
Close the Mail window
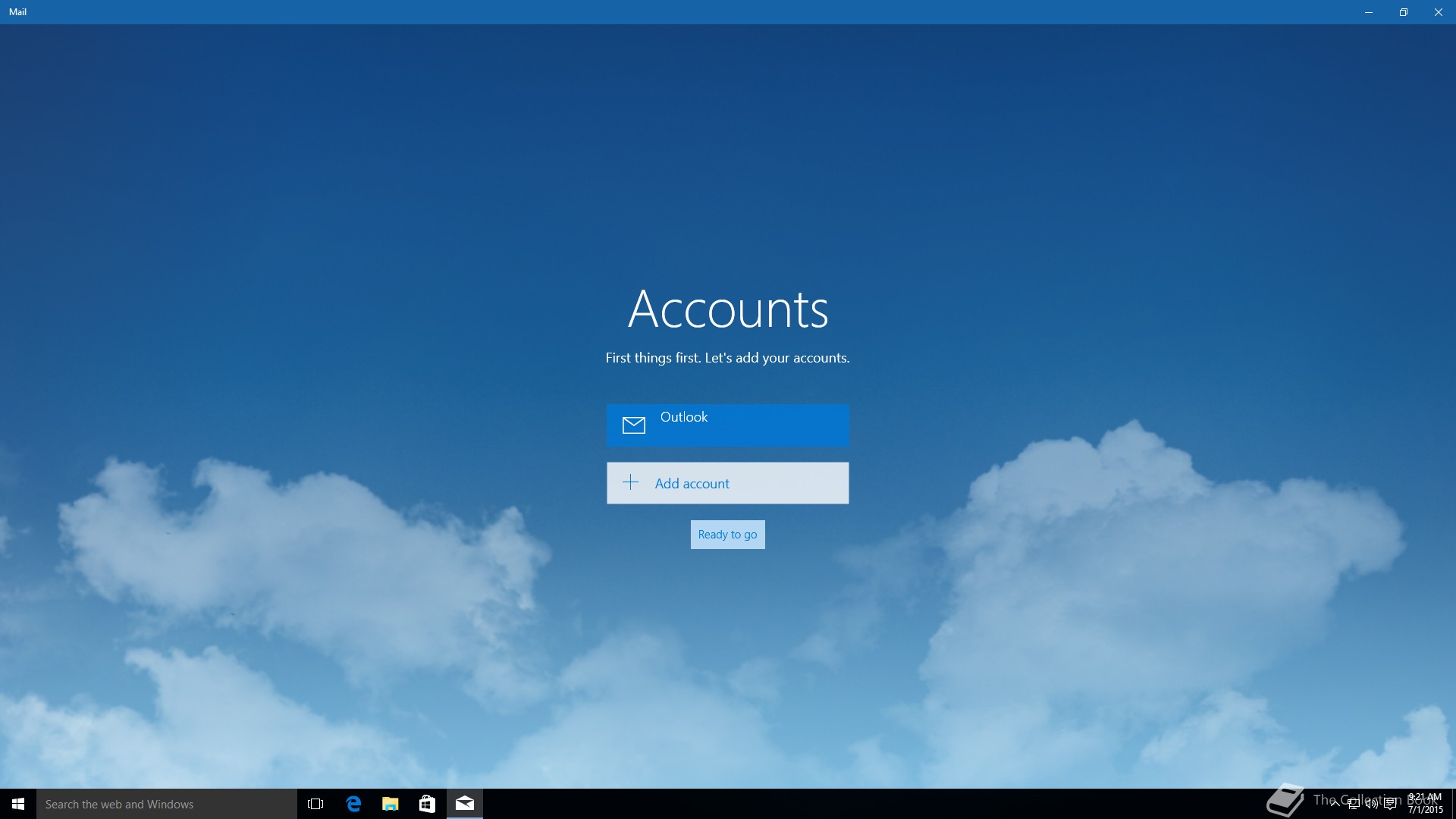[x=1439, y=12]
